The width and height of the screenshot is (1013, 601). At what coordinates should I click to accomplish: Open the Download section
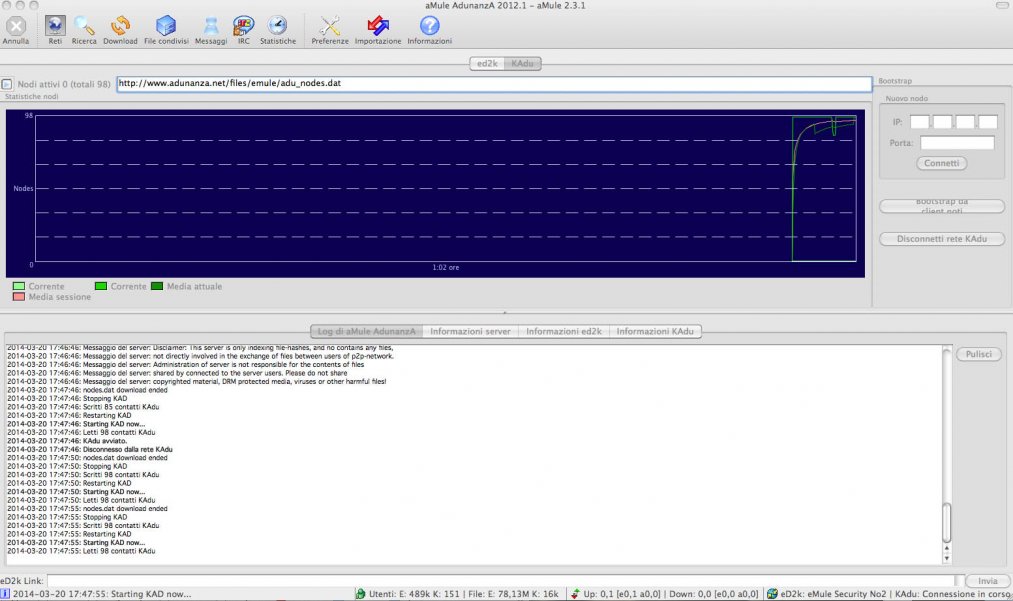click(x=120, y=26)
